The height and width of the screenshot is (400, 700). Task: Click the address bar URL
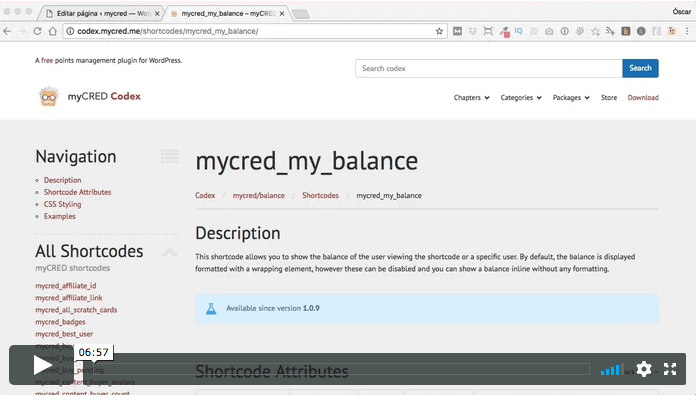tap(168, 31)
